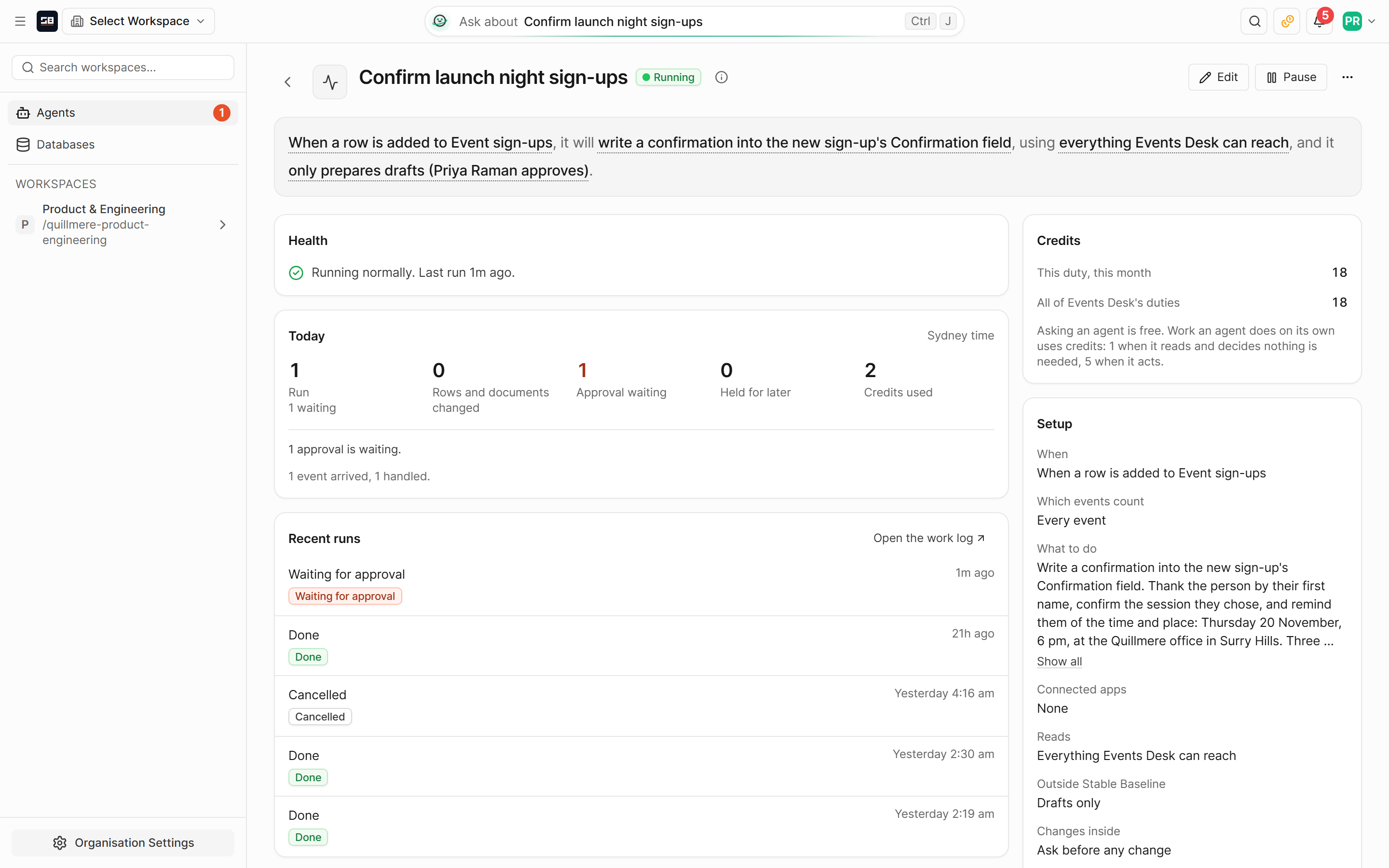Click the app logo icon
Viewport: 1389px width, 868px height.
(47, 21)
